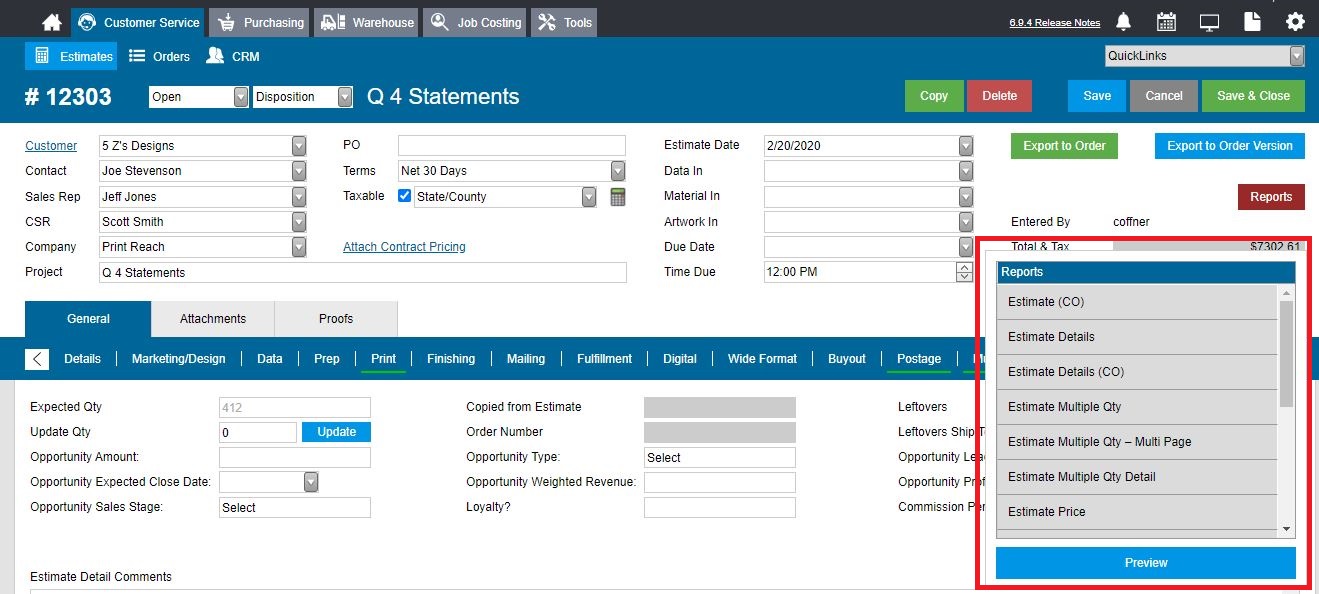This screenshot has height=594, width=1319.
Task: Expand the Company dropdown Print Reach
Action: click(299, 247)
